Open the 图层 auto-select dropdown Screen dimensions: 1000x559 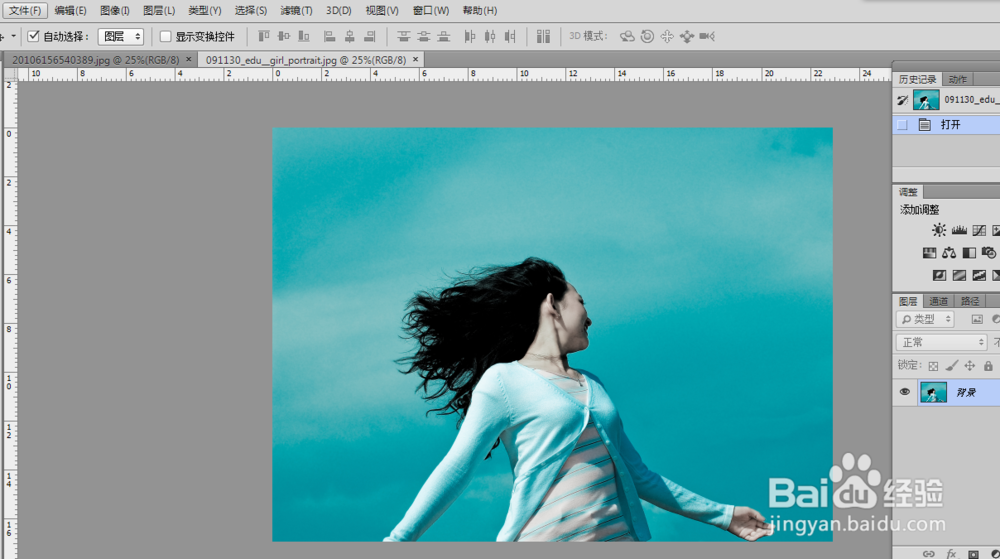[121, 36]
